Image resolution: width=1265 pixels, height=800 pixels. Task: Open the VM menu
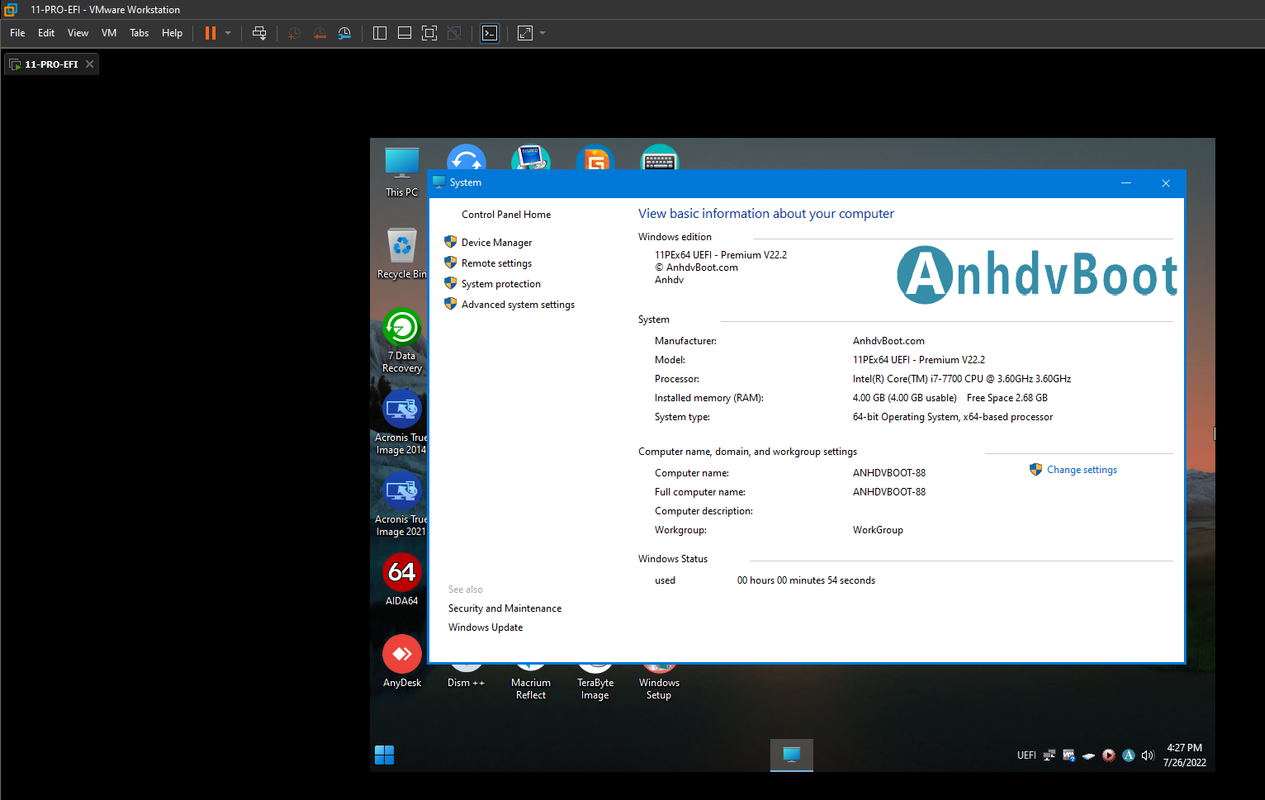click(x=109, y=33)
